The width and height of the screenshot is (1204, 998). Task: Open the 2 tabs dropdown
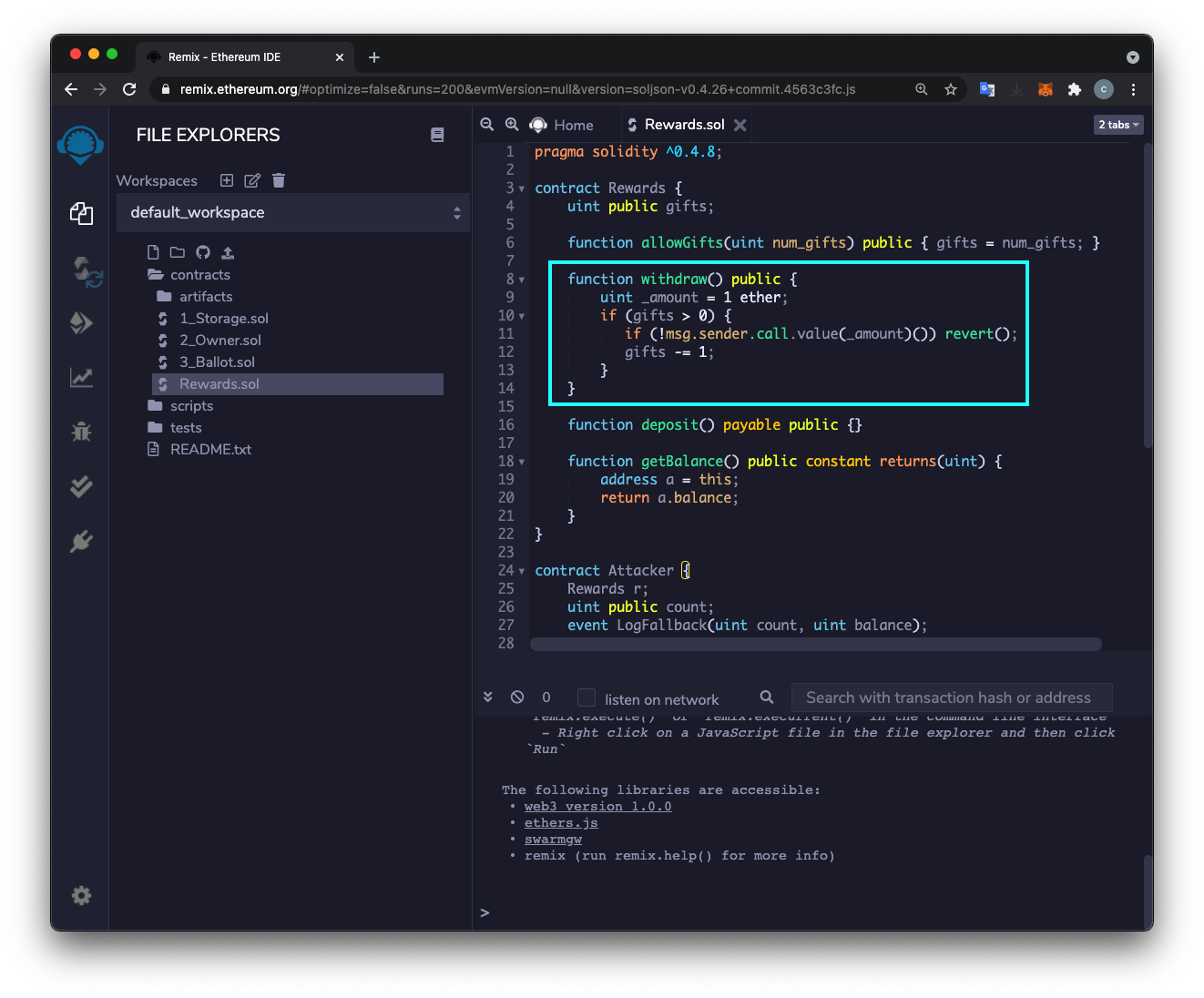(x=1117, y=125)
